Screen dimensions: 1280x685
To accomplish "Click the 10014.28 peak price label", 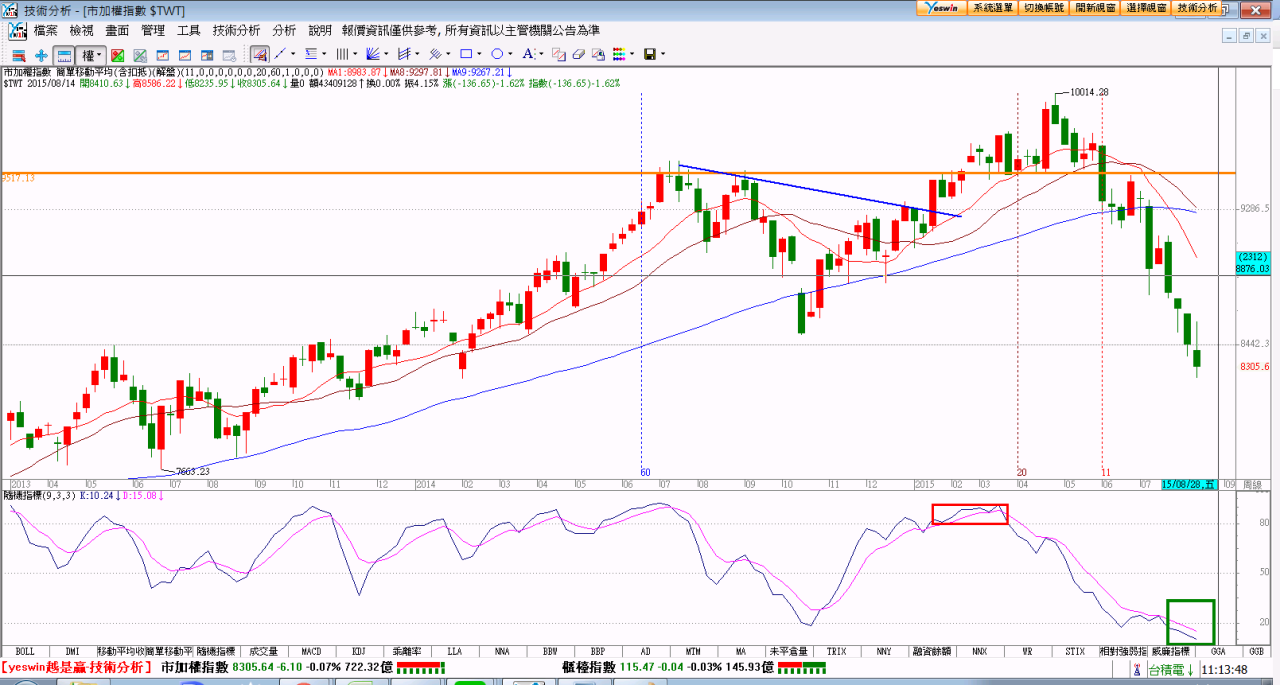I will [1089, 92].
